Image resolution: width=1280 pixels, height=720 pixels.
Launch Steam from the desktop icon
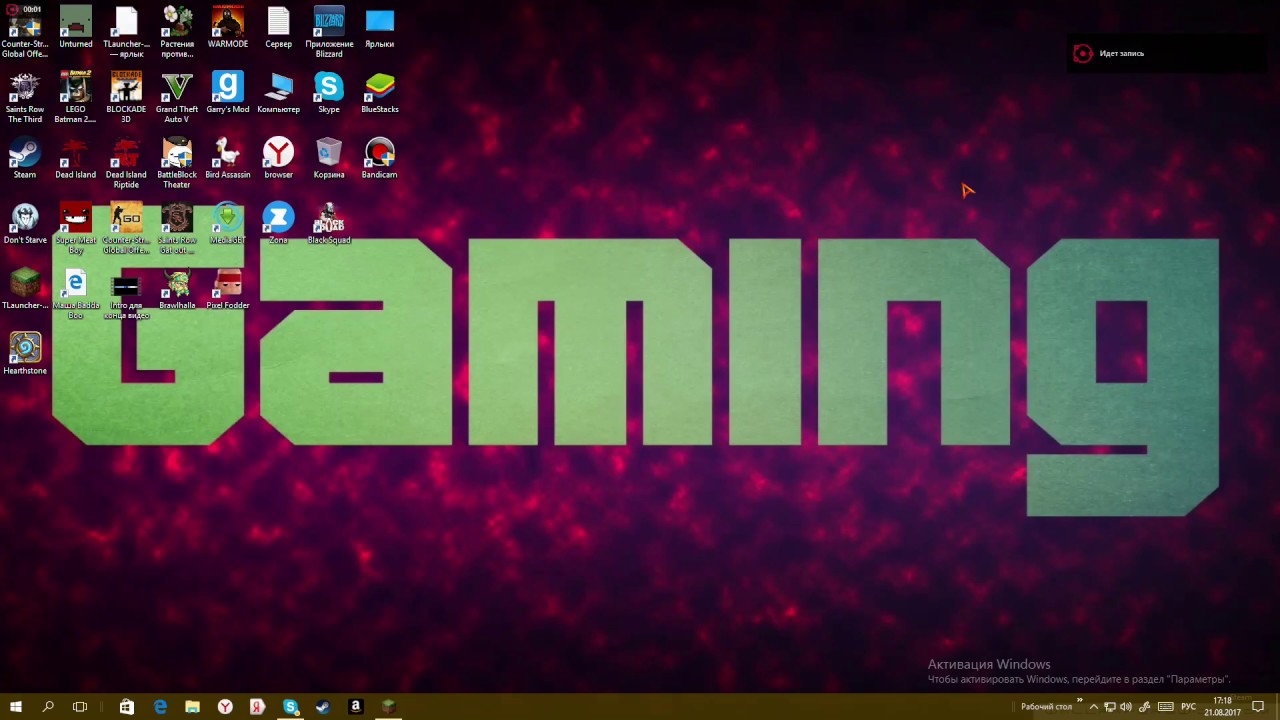[x=25, y=158]
